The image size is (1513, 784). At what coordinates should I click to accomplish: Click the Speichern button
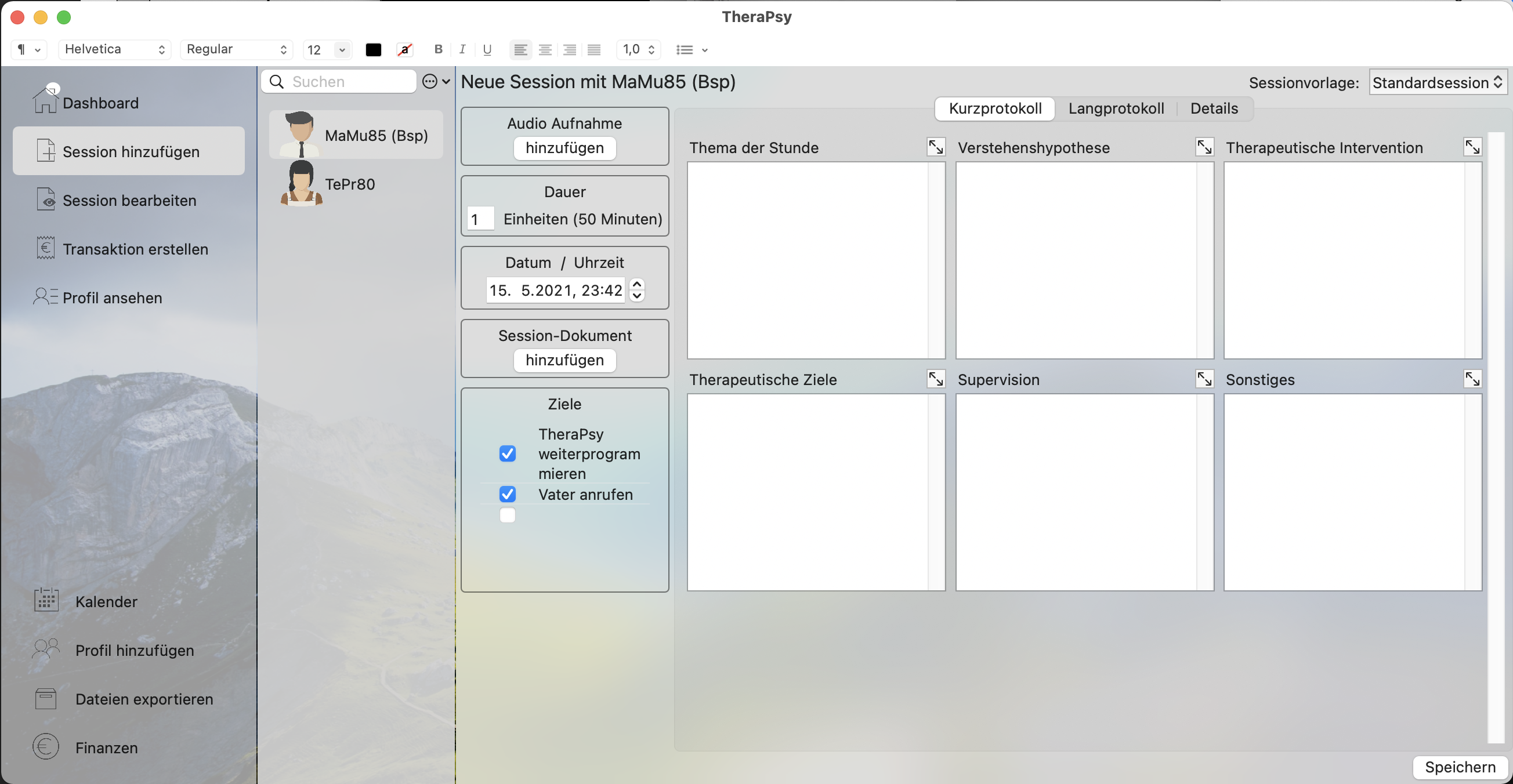pos(1460,767)
